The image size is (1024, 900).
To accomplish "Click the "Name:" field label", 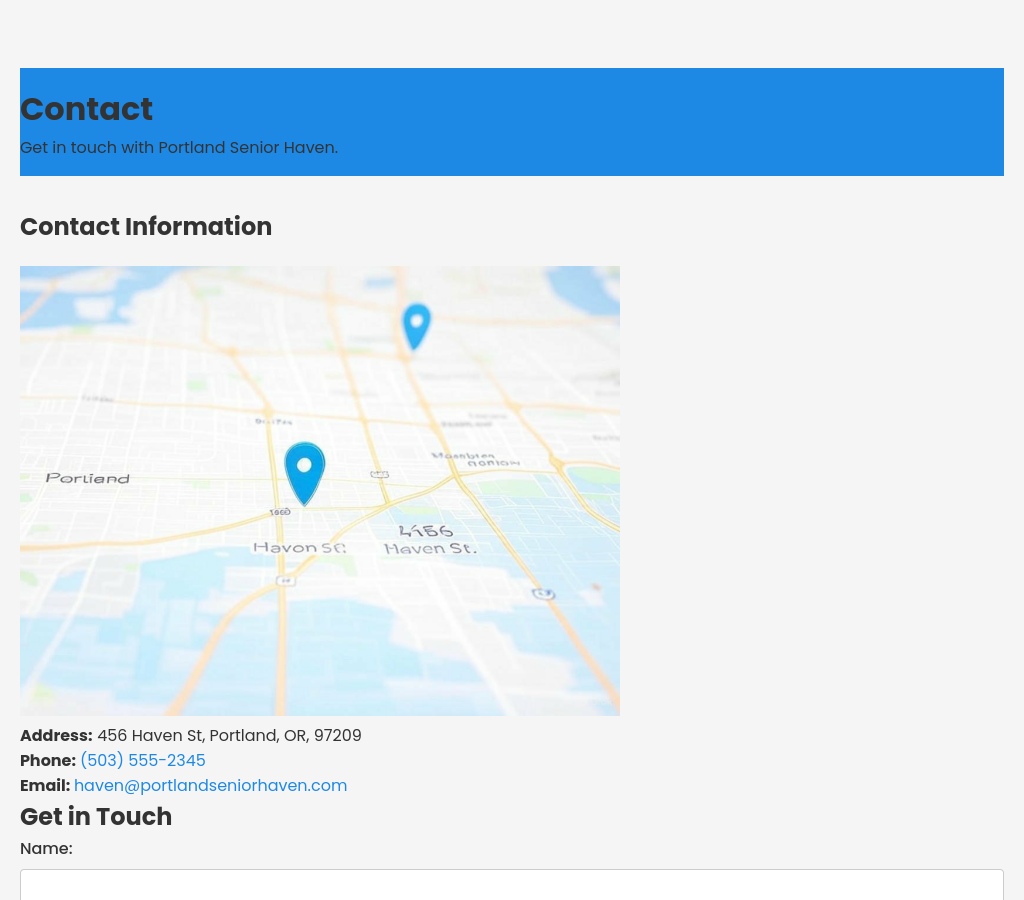I will coord(46,849).
